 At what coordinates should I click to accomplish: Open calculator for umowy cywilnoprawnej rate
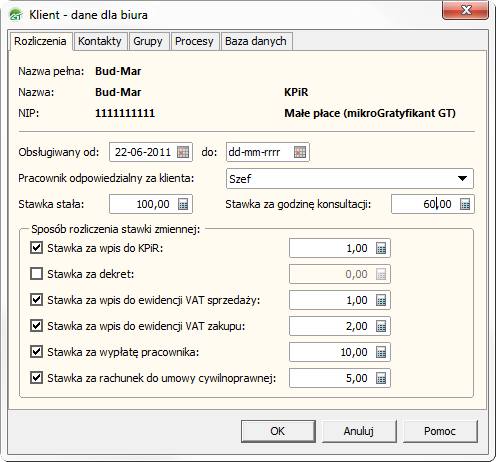coord(381,378)
